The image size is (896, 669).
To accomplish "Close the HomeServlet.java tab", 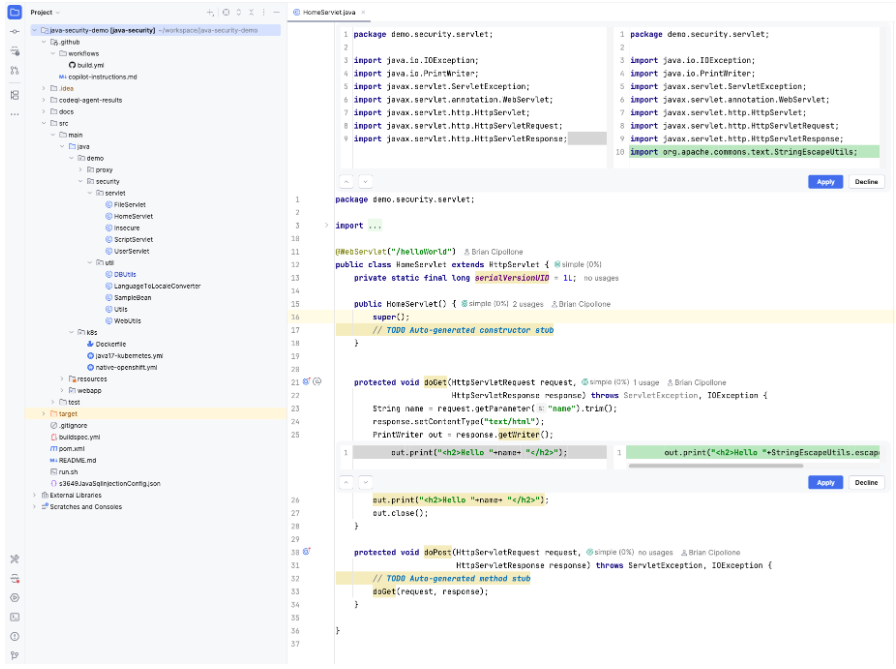I will click(363, 12).
